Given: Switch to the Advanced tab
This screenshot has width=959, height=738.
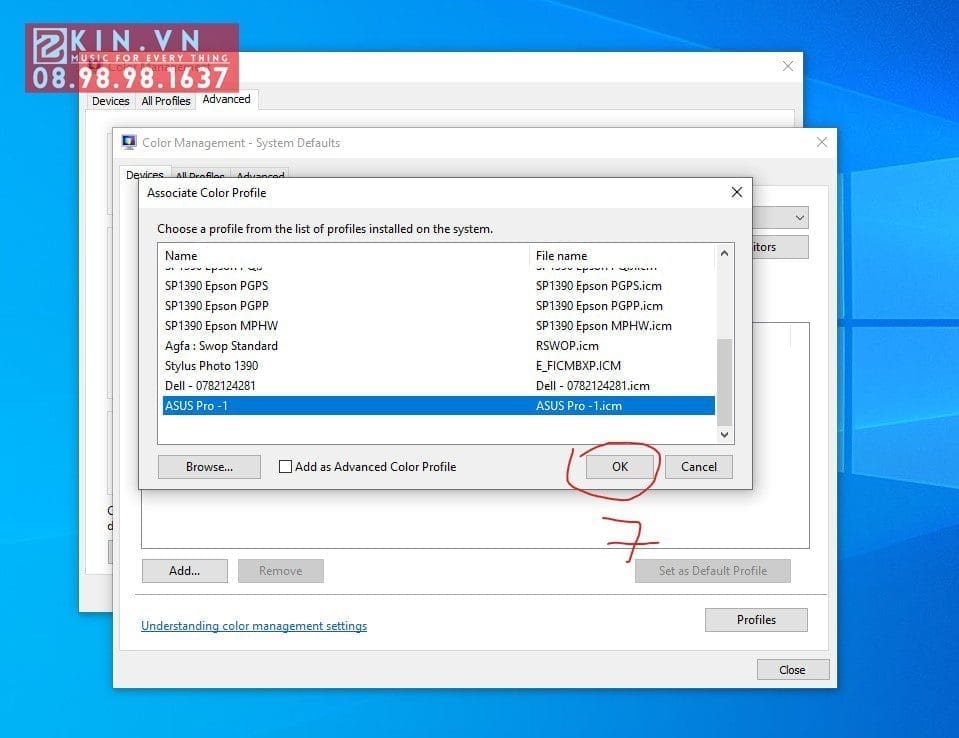Looking at the screenshot, I should coord(260,176).
